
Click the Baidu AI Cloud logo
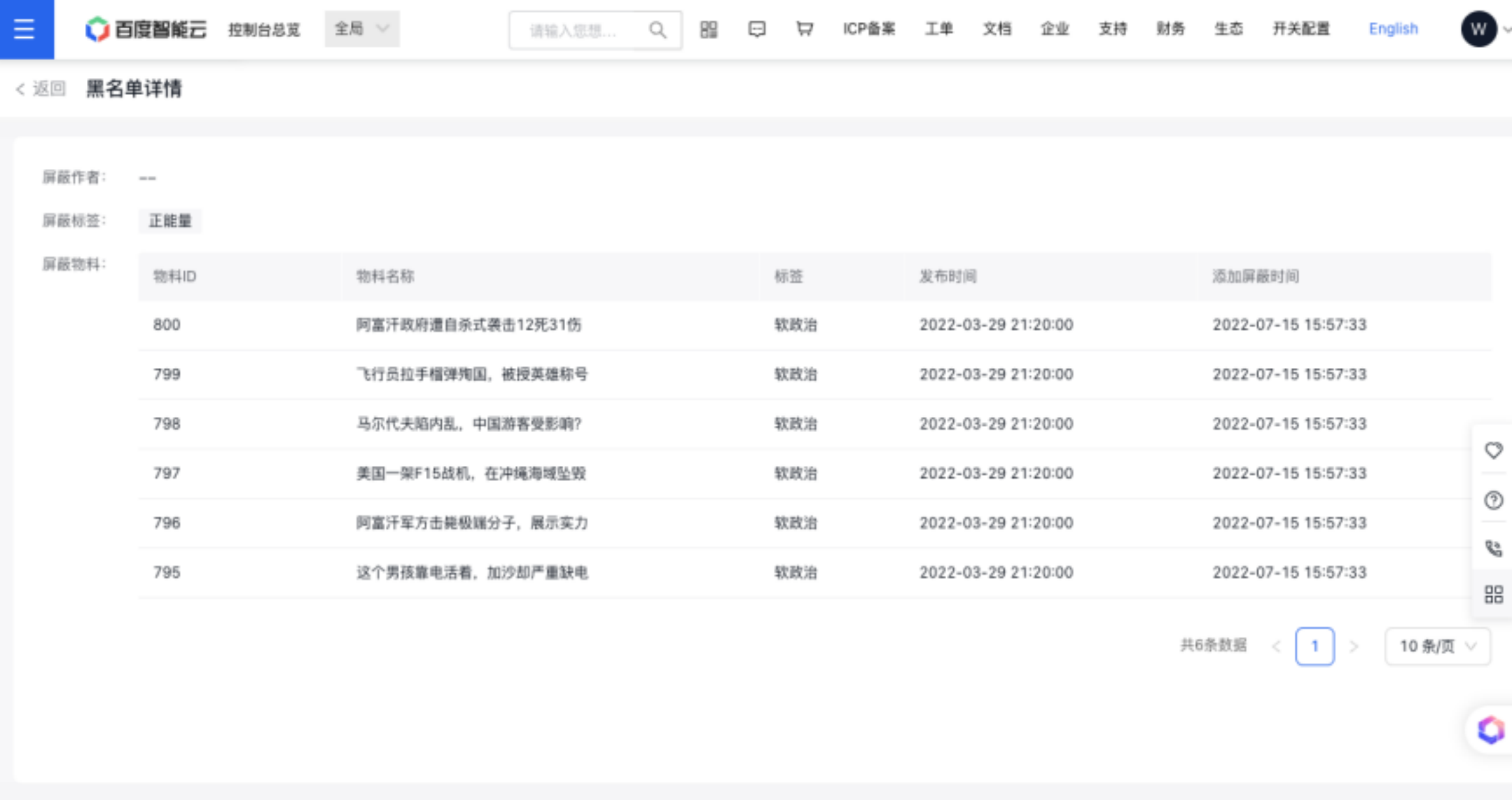[146, 29]
